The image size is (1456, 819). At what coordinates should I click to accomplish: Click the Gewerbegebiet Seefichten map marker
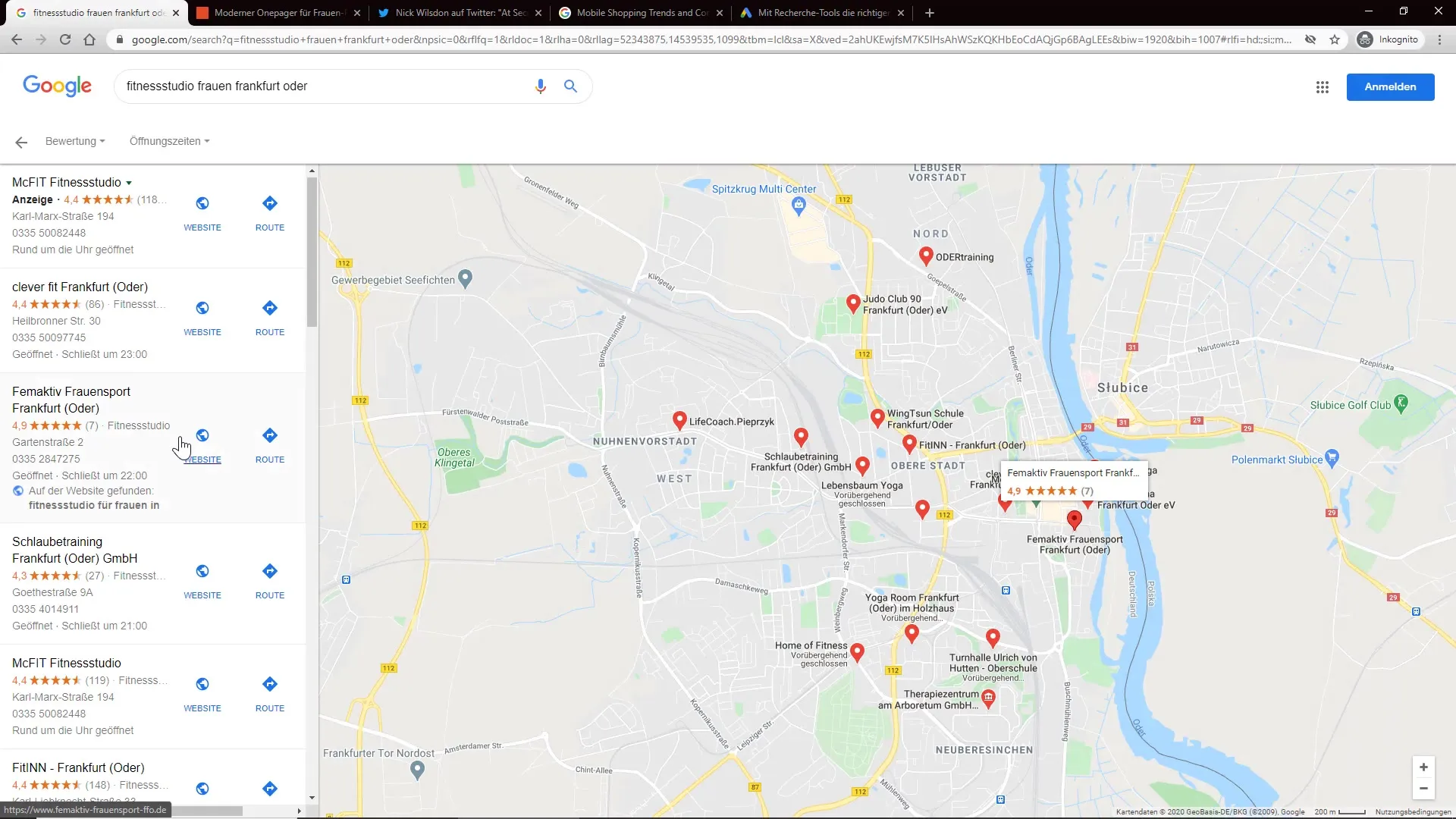(x=466, y=279)
